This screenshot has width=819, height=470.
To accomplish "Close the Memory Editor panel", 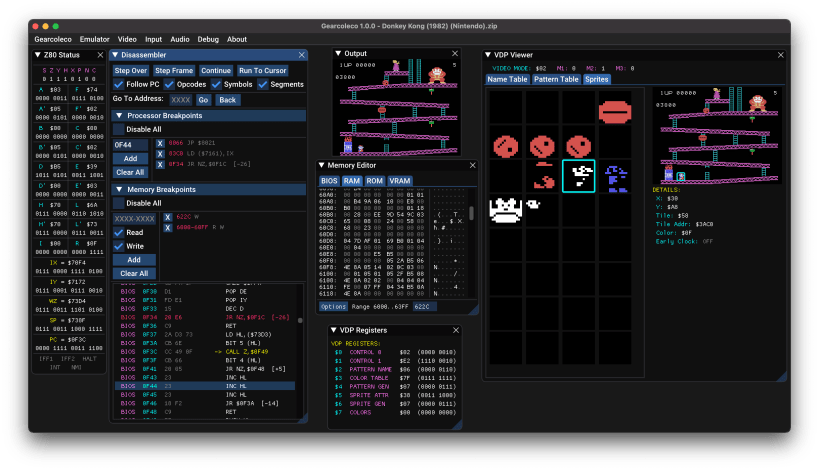I will 472,165.
